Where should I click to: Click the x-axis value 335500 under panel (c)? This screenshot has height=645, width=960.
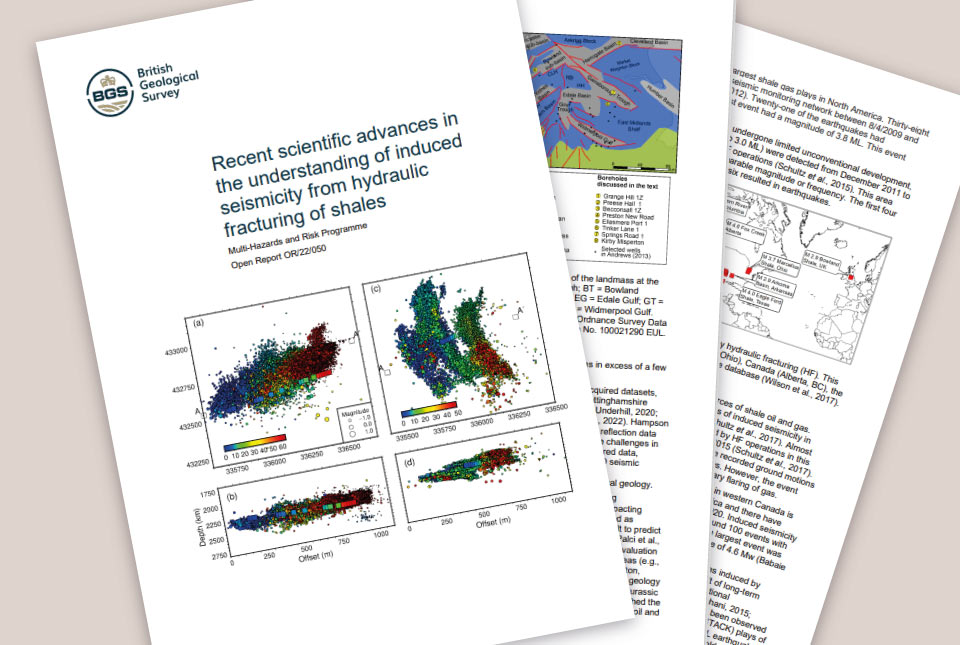click(x=407, y=436)
